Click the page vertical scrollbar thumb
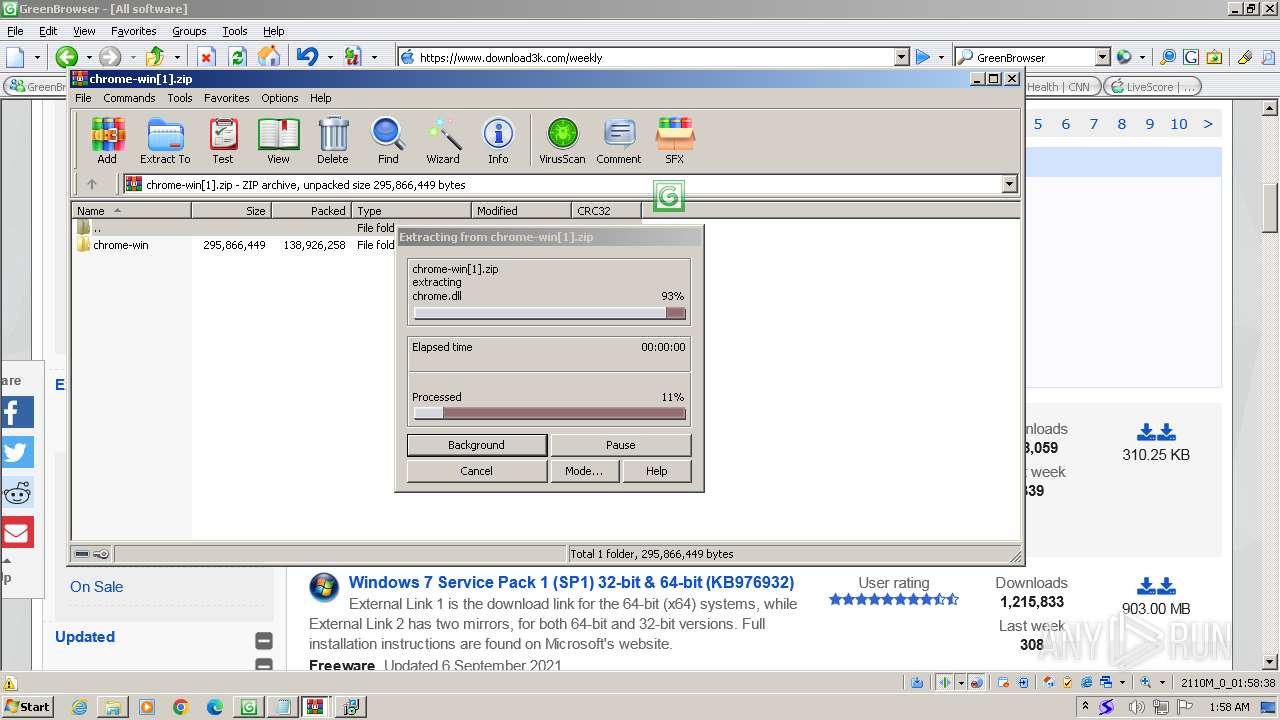 (x=1270, y=209)
